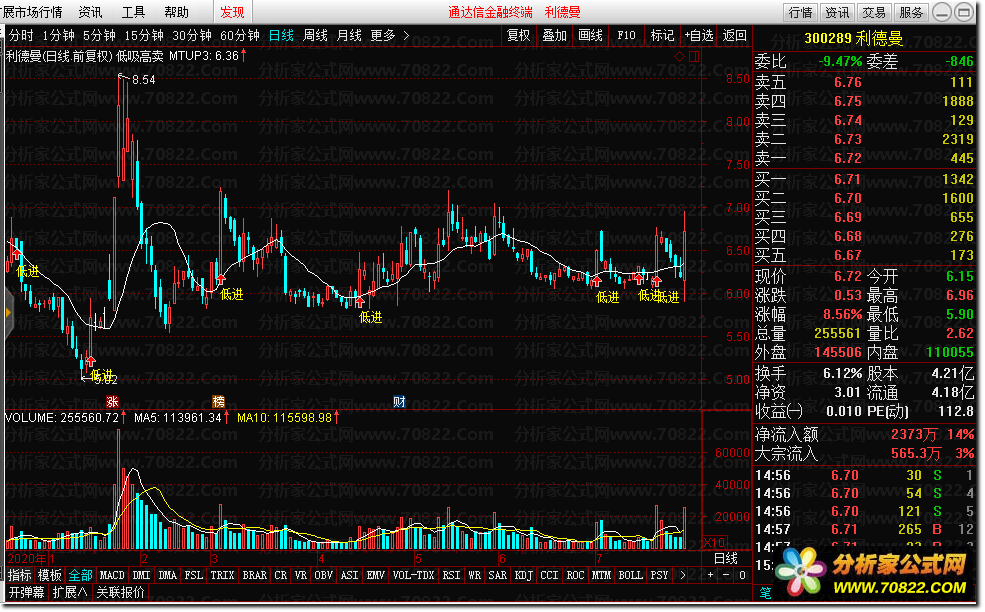Switch to the 分时 chart period
985x612 pixels.
[x=21, y=36]
